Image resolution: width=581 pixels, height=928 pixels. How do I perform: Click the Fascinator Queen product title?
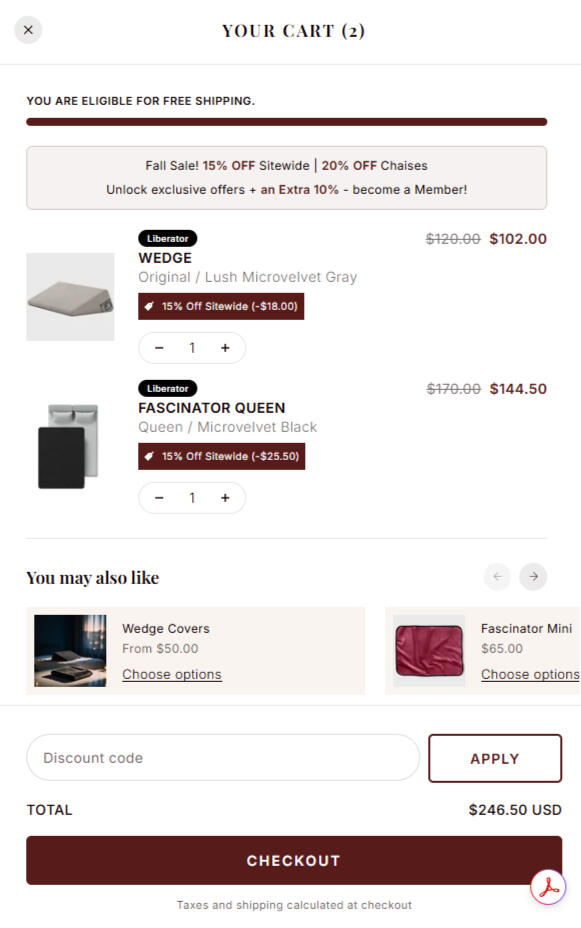click(212, 408)
